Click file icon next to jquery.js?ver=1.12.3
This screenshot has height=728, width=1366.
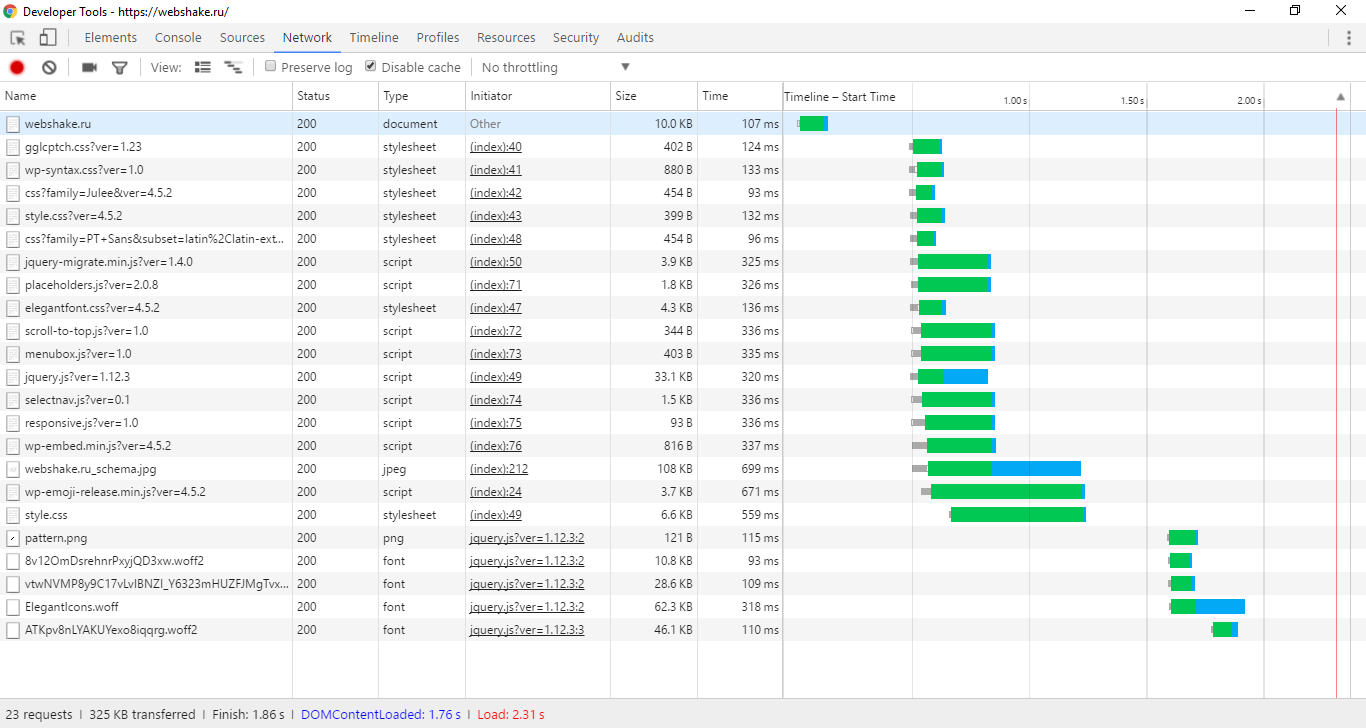13,377
